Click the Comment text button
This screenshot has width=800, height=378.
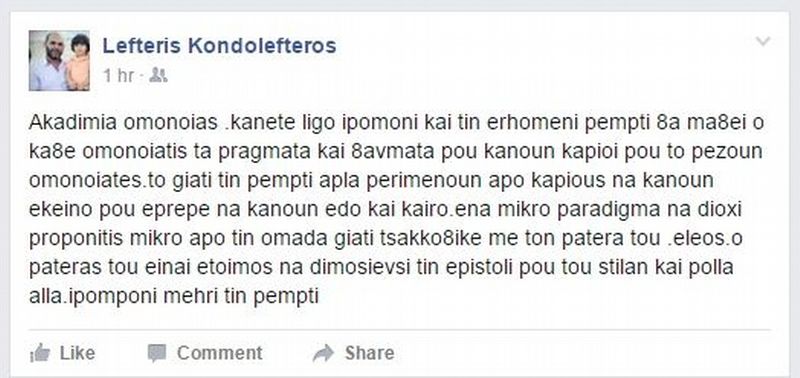[220, 352]
